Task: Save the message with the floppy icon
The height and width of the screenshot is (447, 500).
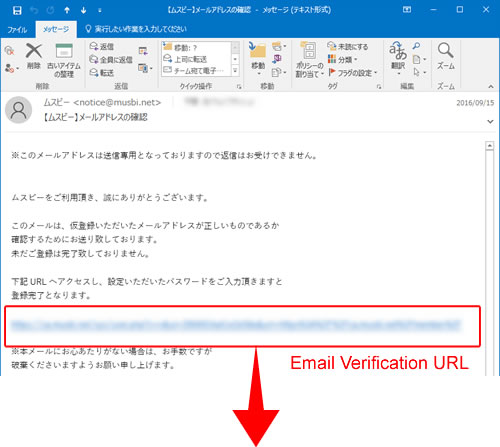Action: tap(17, 10)
